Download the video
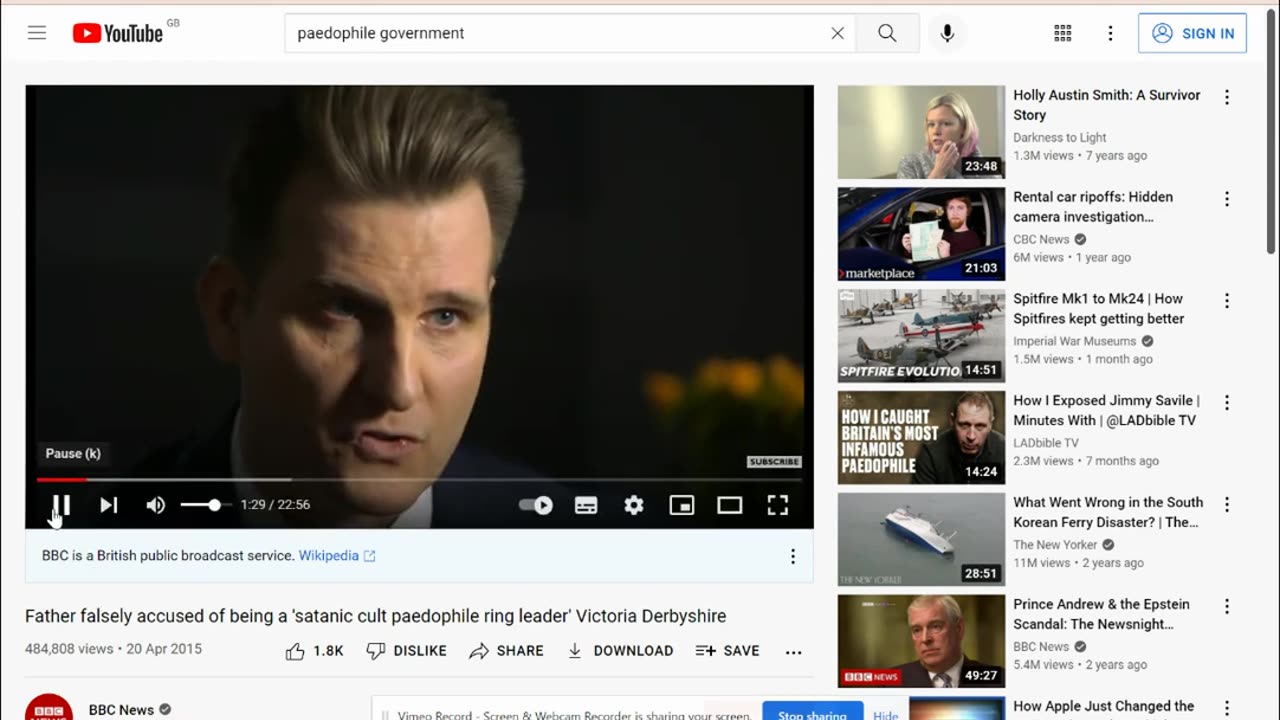 pos(620,651)
